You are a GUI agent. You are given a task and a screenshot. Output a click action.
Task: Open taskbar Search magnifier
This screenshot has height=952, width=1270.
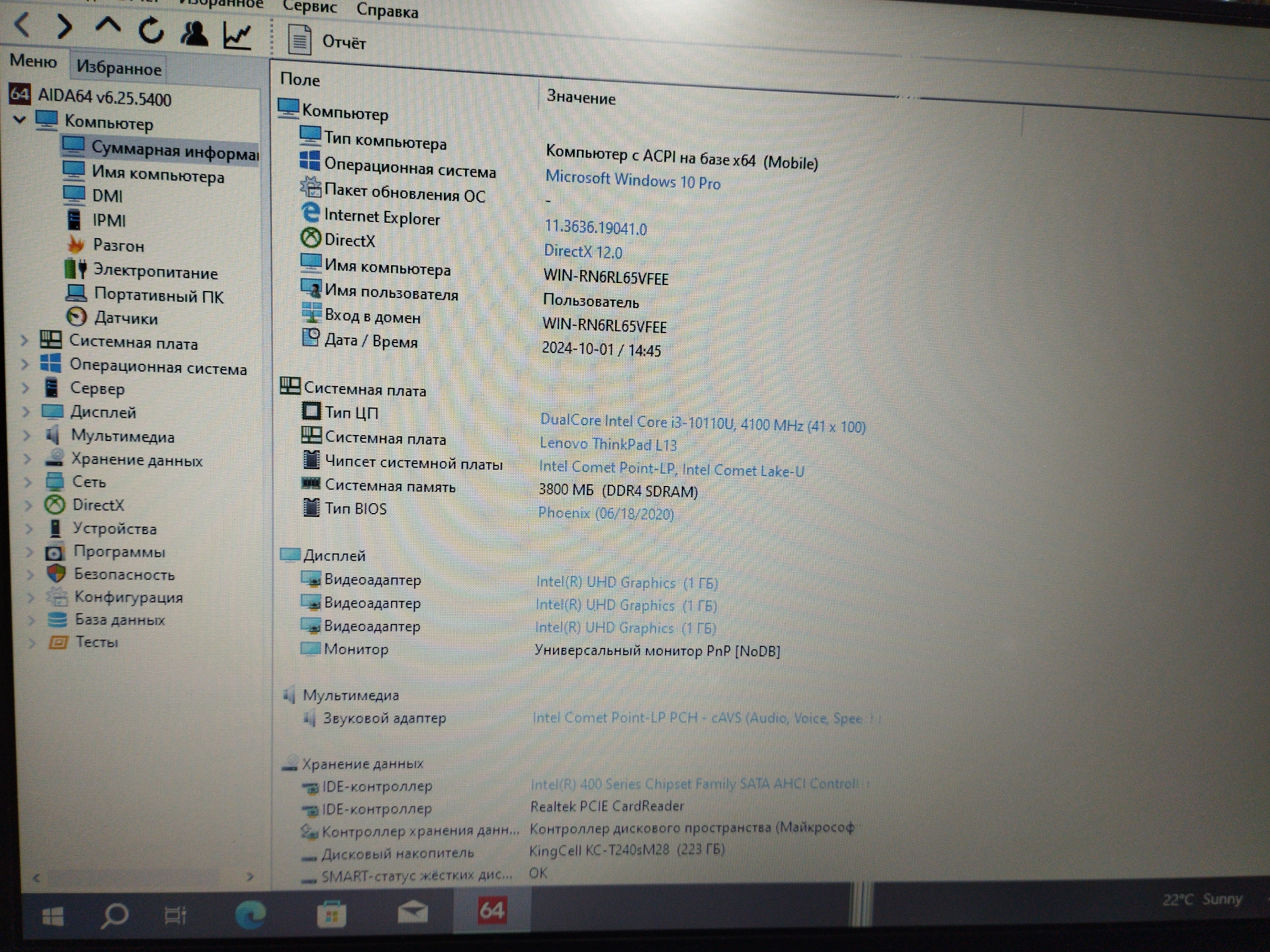click(x=114, y=916)
